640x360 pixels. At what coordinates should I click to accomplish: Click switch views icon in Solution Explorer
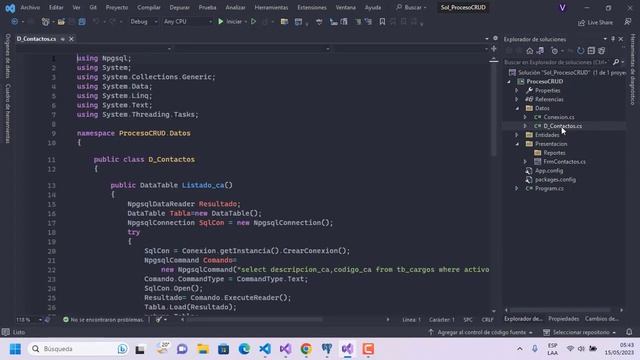540,51
